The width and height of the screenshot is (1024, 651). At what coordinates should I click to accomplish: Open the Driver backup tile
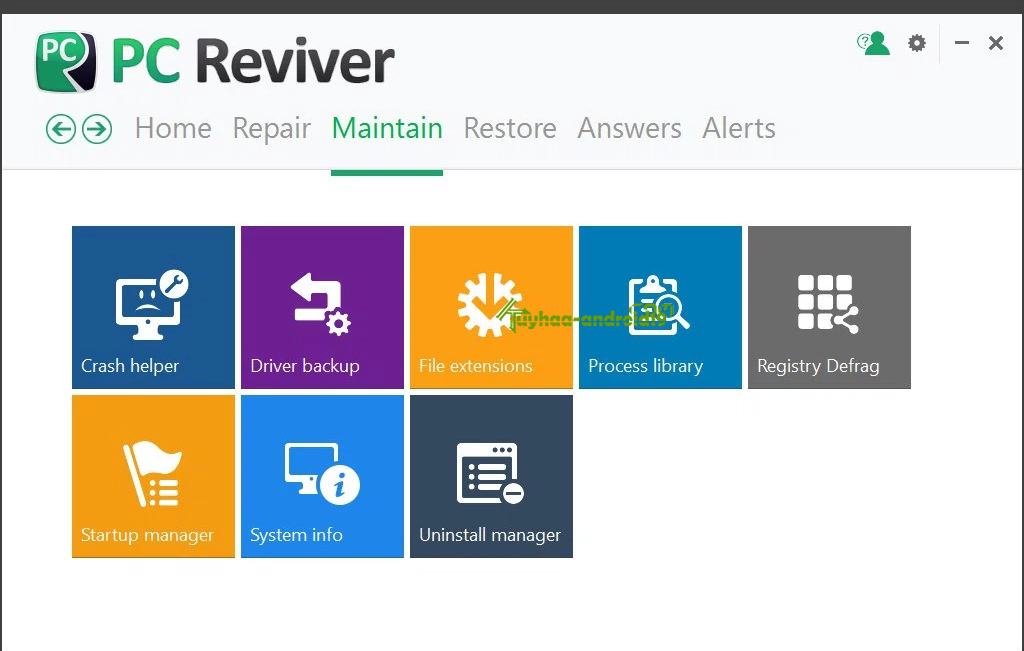pyautogui.click(x=323, y=307)
